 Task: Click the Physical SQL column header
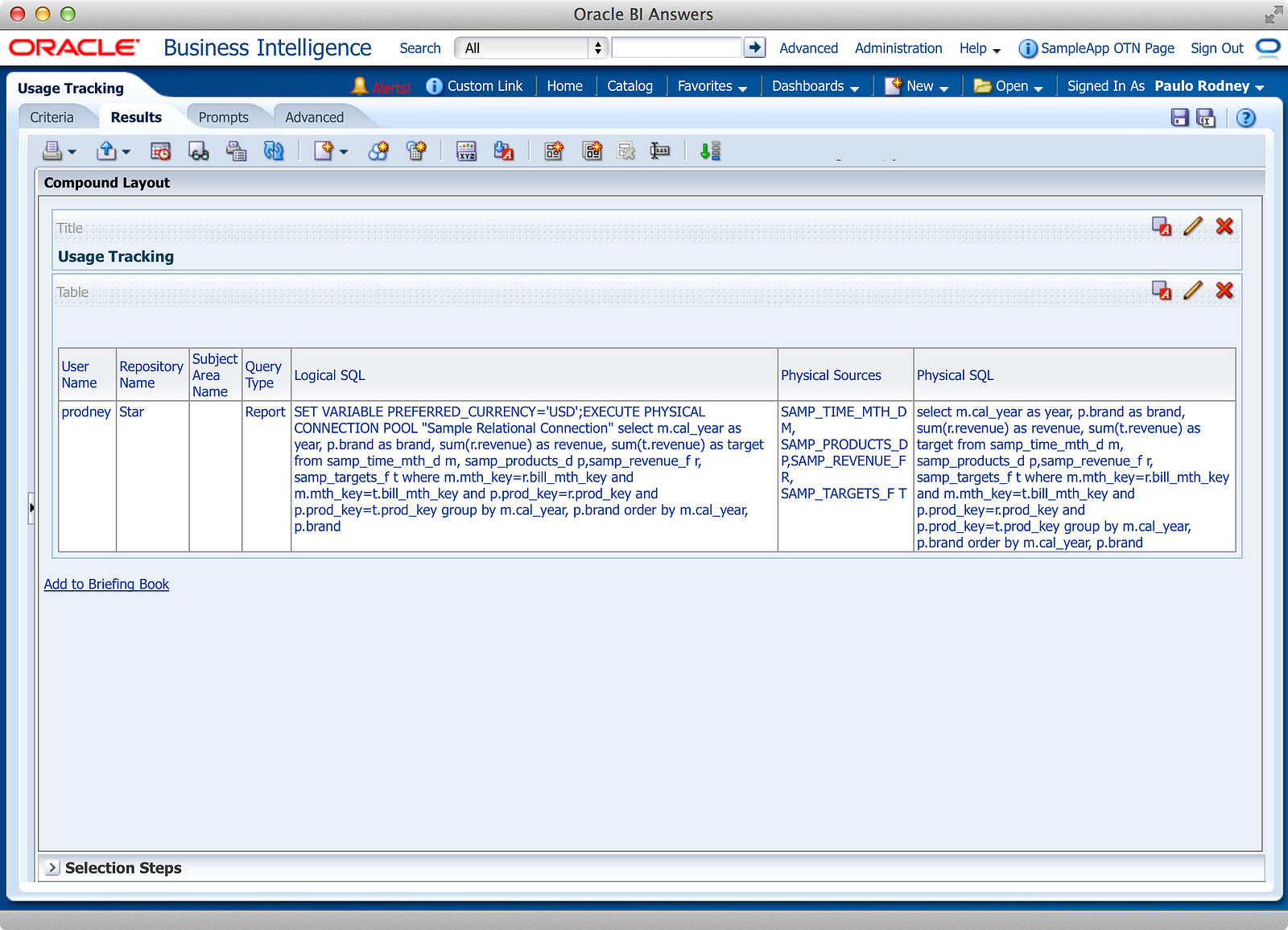point(1075,375)
